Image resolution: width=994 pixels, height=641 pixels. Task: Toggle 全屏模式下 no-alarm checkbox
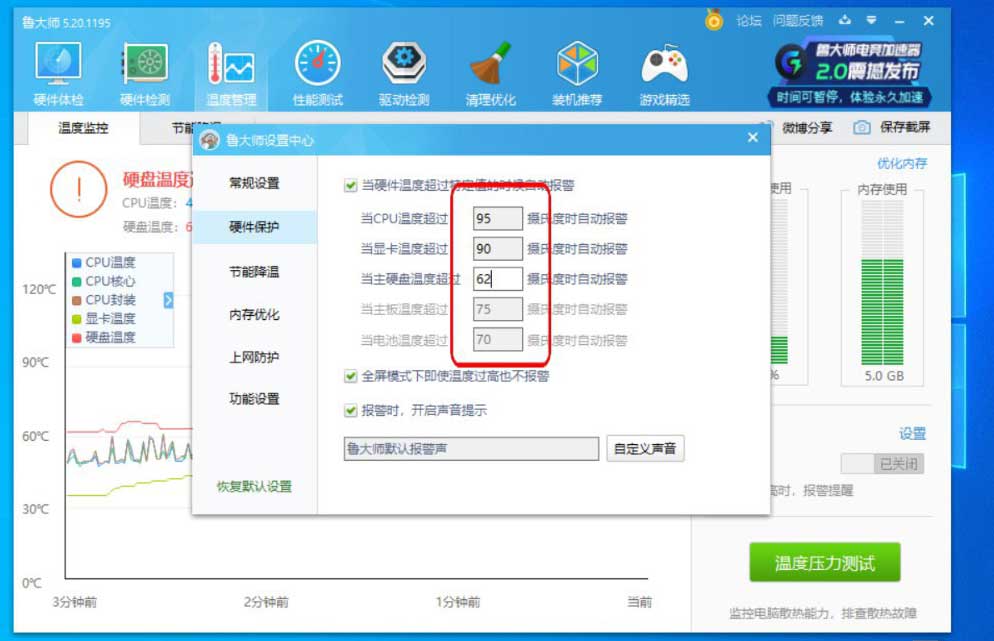tap(350, 376)
